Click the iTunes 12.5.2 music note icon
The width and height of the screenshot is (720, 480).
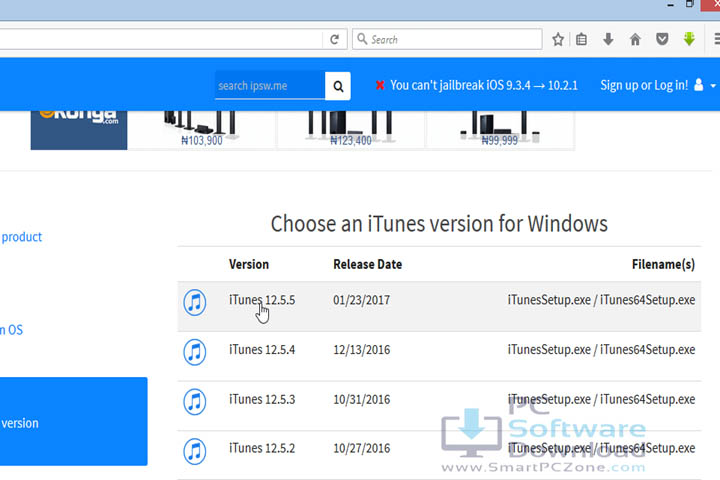195,451
